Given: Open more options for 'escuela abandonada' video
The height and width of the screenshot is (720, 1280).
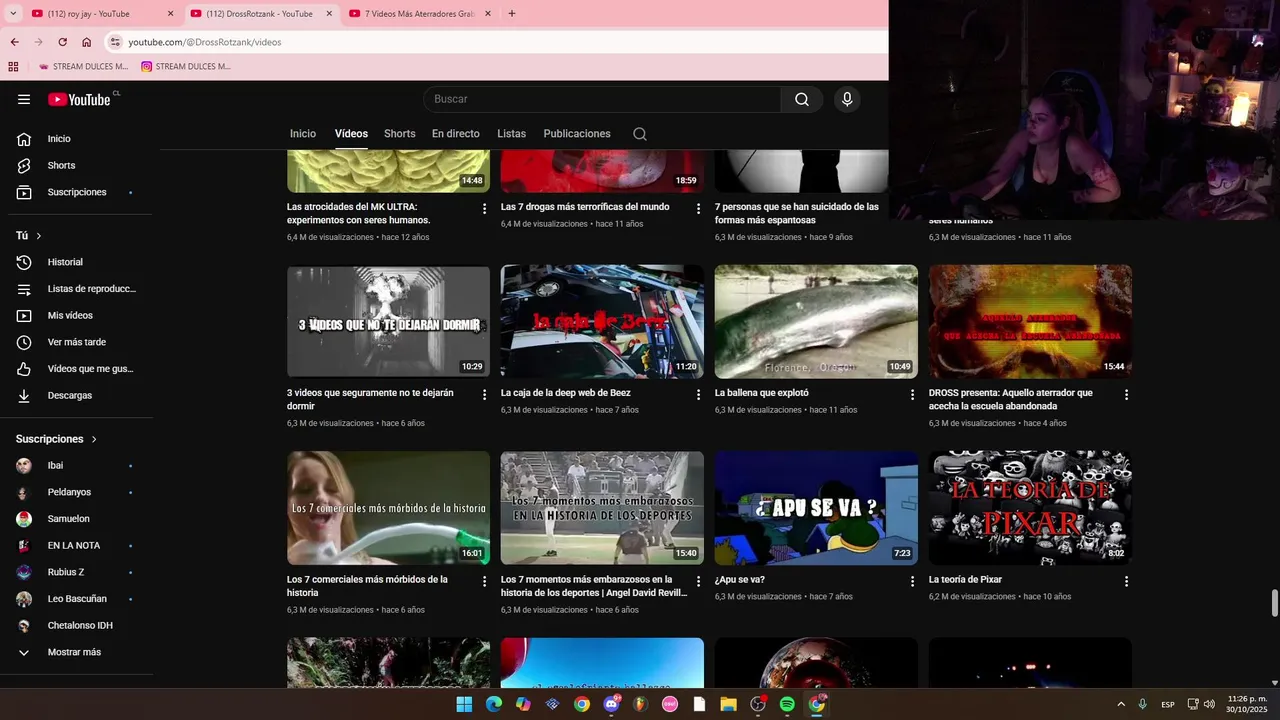Looking at the screenshot, I should [x=1126, y=395].
